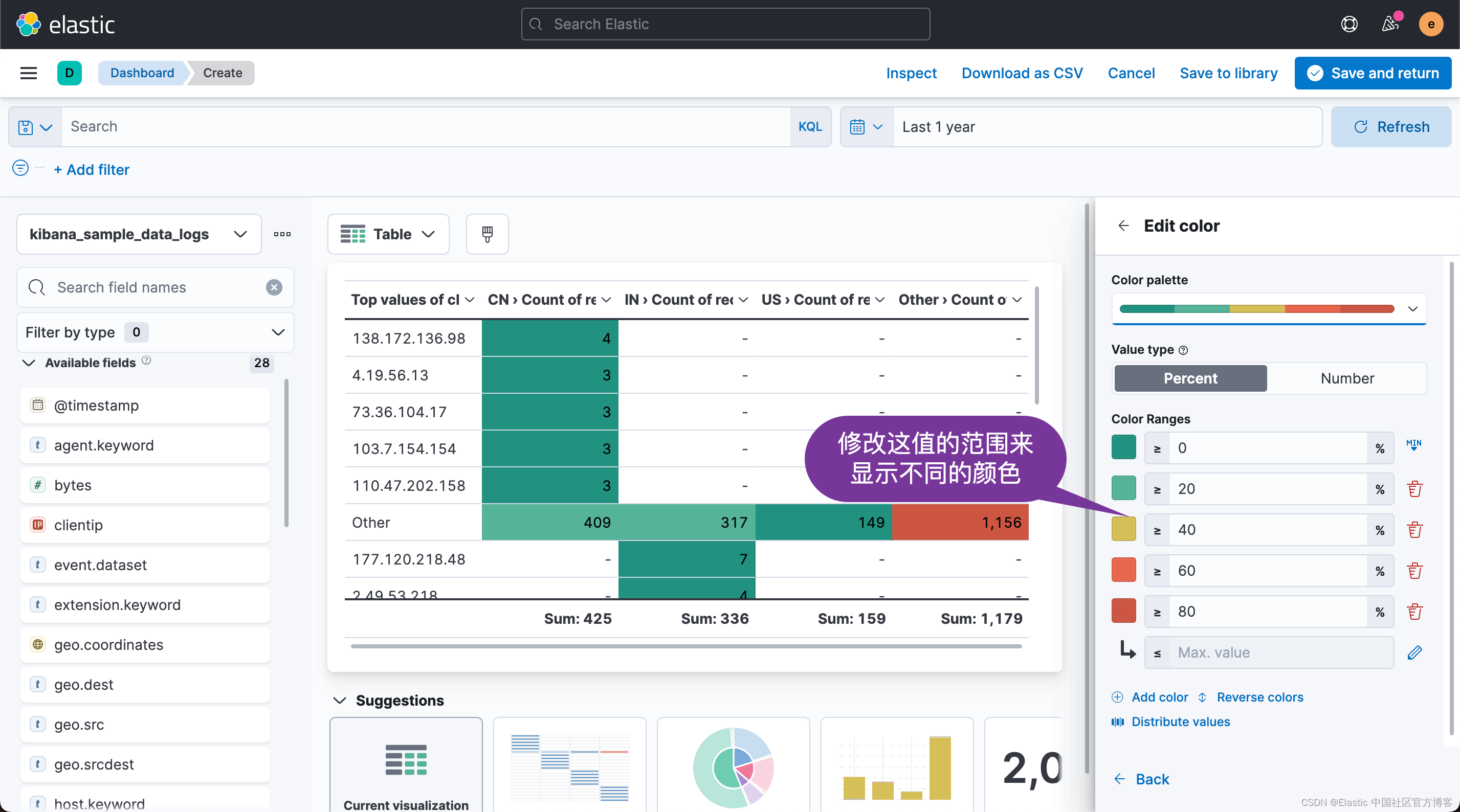Screen dimensions: 1460x812
Task: Toggle the KQL query language switch
Action: pos(810,127)
